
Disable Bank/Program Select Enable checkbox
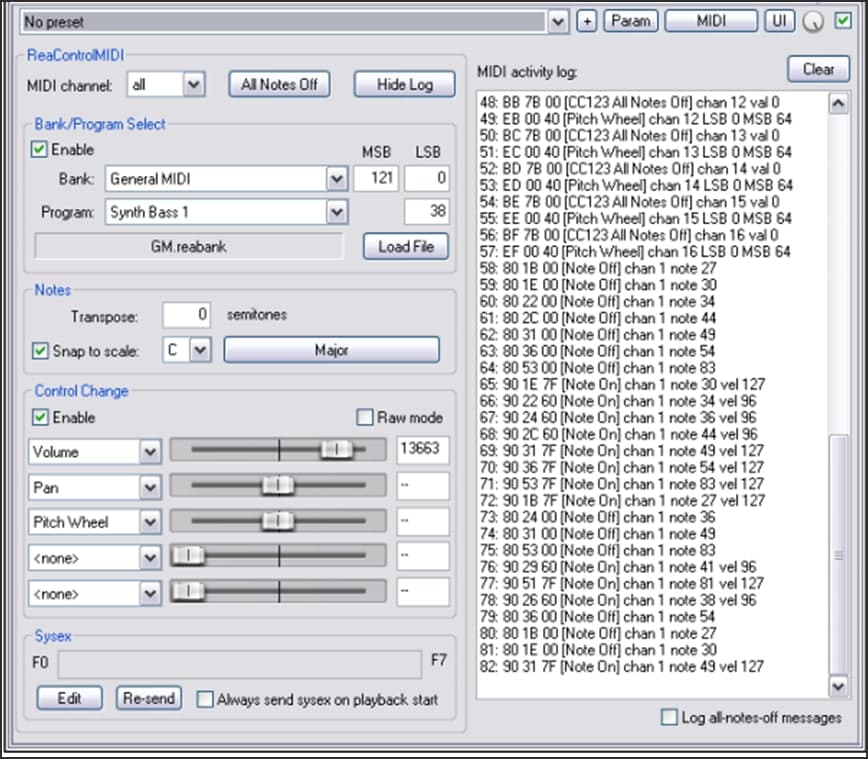click(x=40, y=150)
